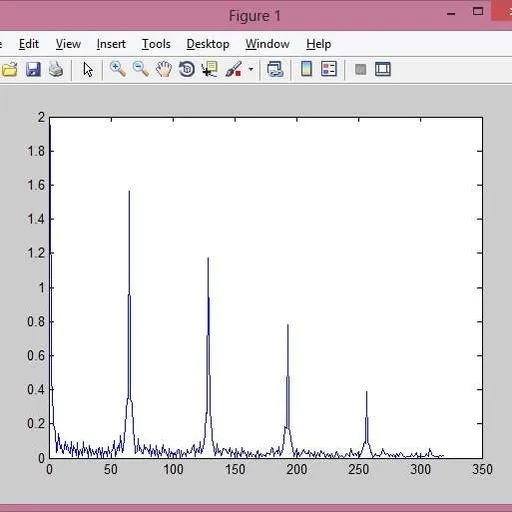
Task: Click the fourth peak near x=256
Action: 366,392
